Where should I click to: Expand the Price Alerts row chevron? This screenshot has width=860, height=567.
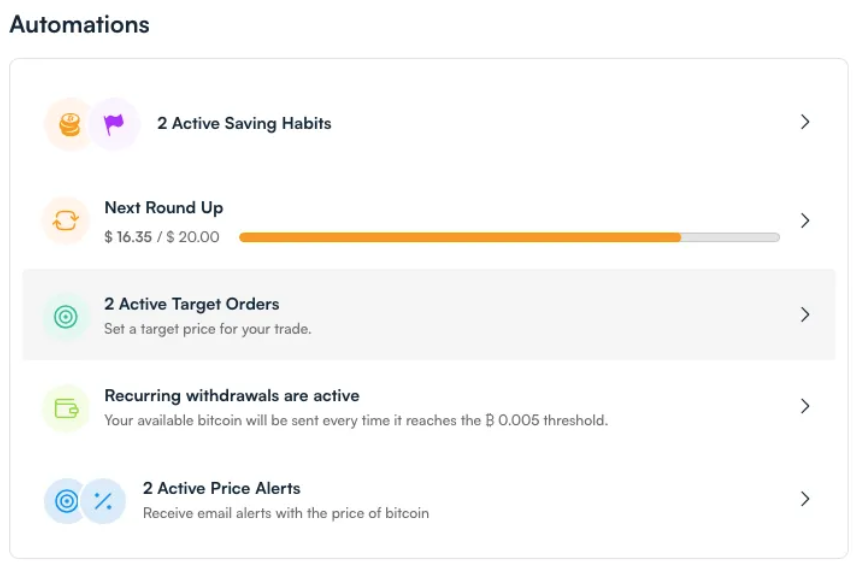pyautogui.click(x=805, y=498)
